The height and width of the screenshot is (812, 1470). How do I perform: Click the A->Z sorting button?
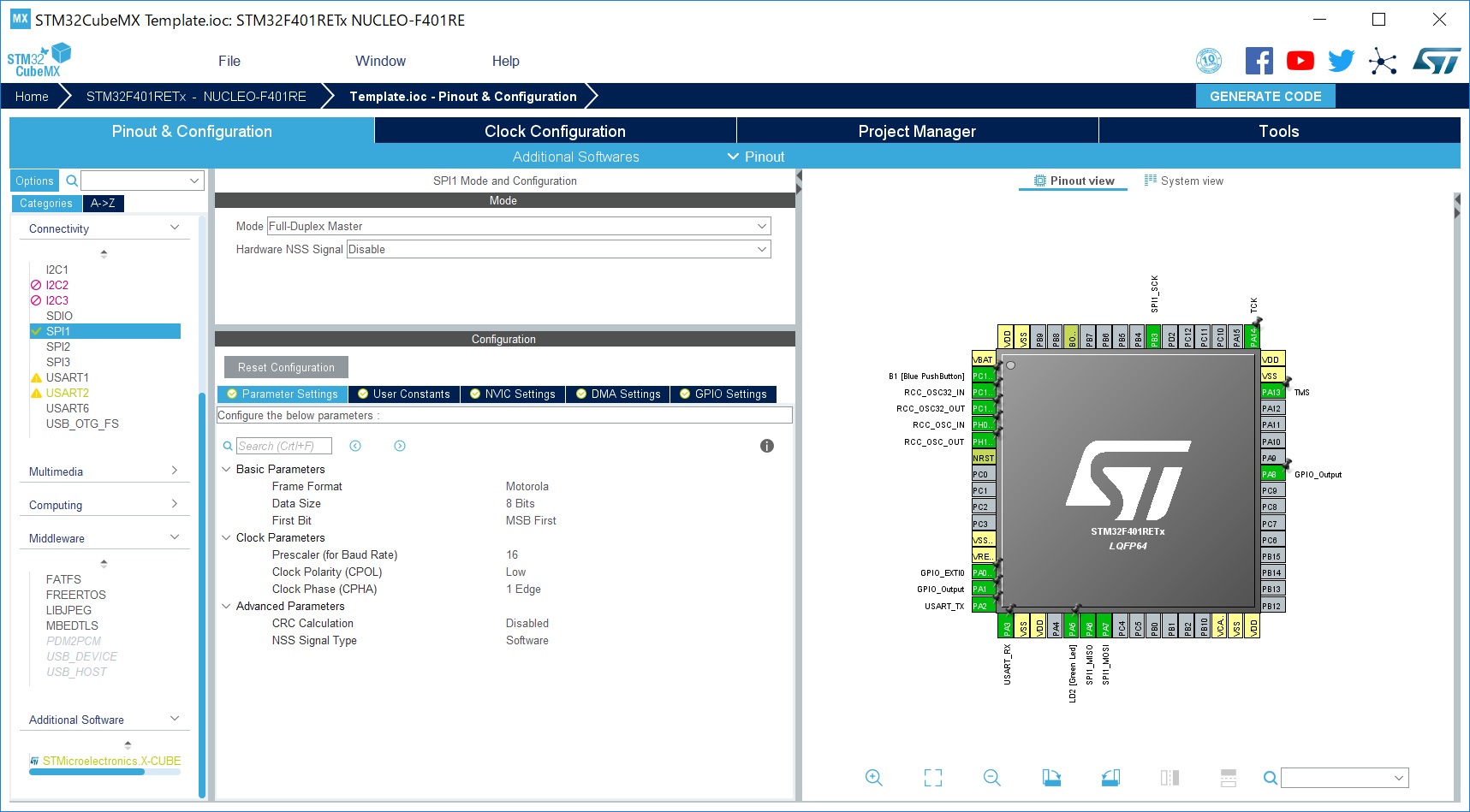(x=103, y=203)
